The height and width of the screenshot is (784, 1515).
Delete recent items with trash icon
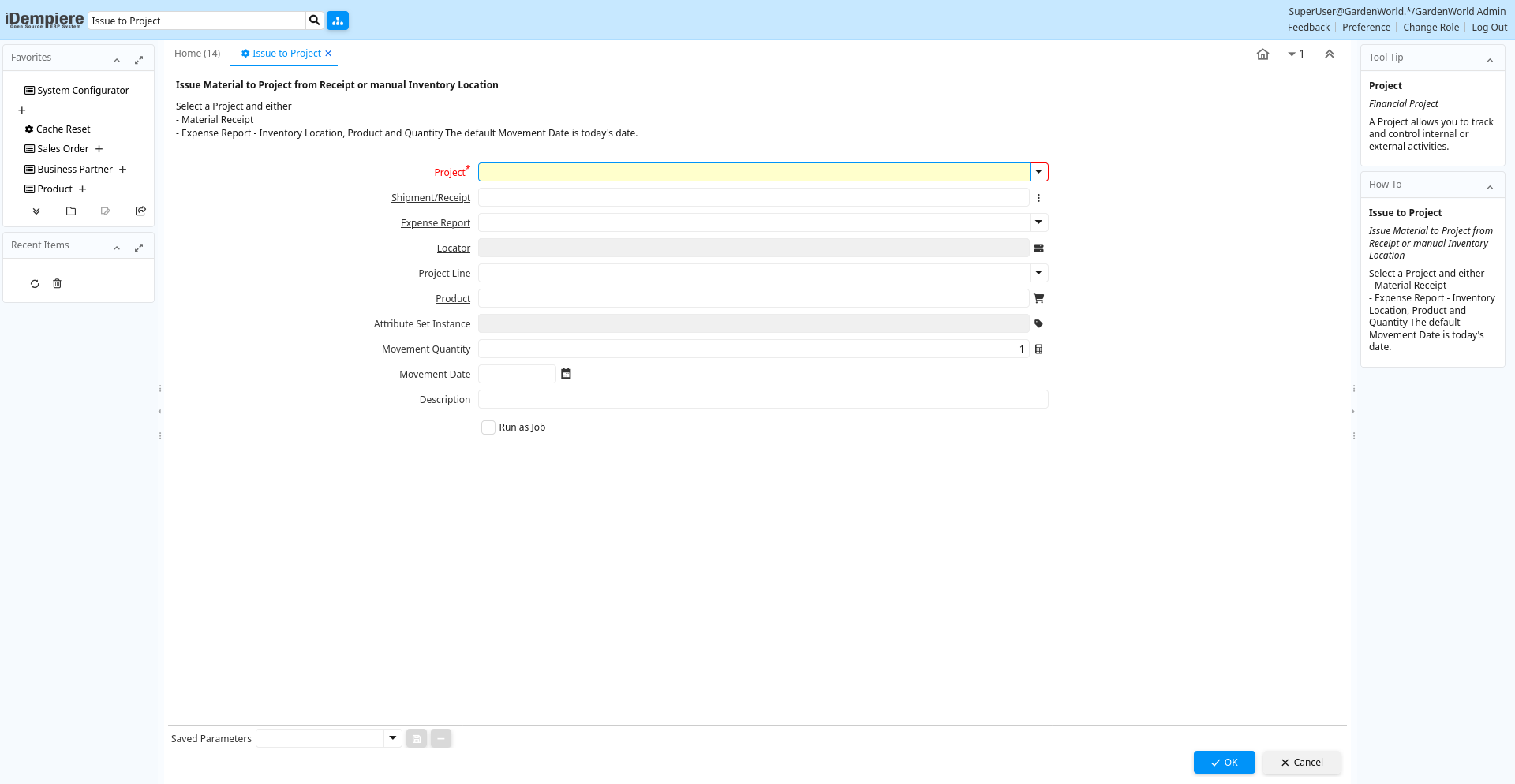coord(57,283)
